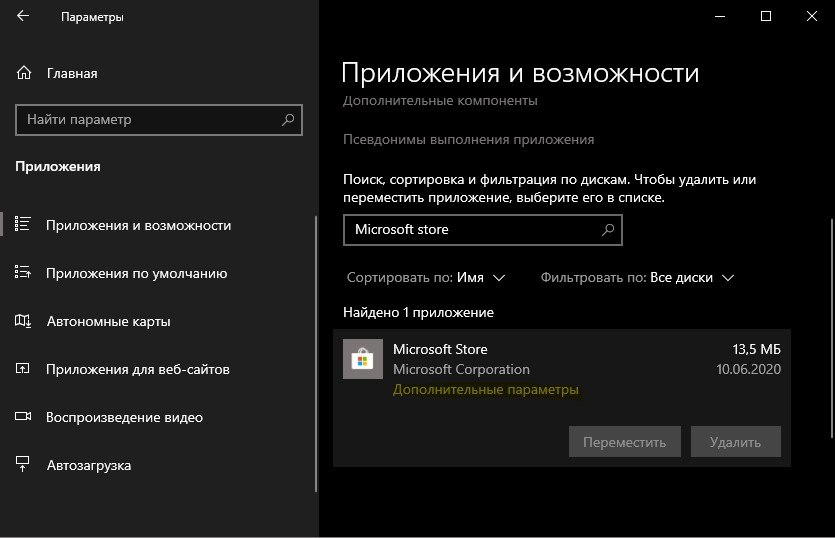Click the Microsoft Corporation publisher text

(x=461, y=369)
